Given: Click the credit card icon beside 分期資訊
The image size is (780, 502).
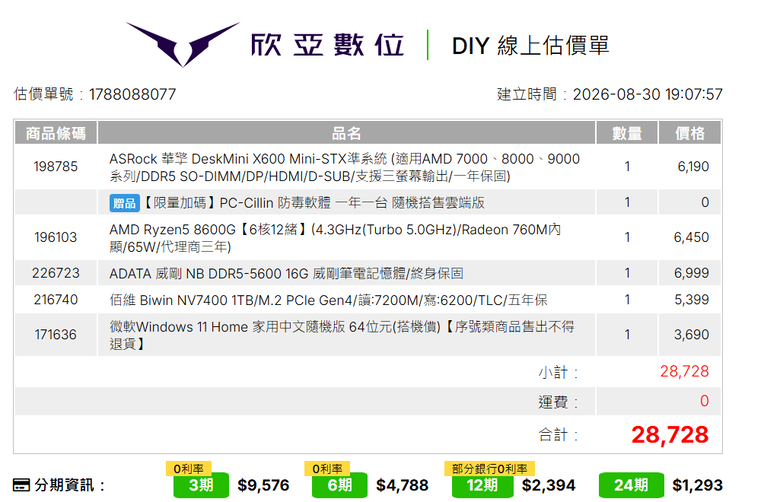Looking at the screenshot, I should click(21, 485).
